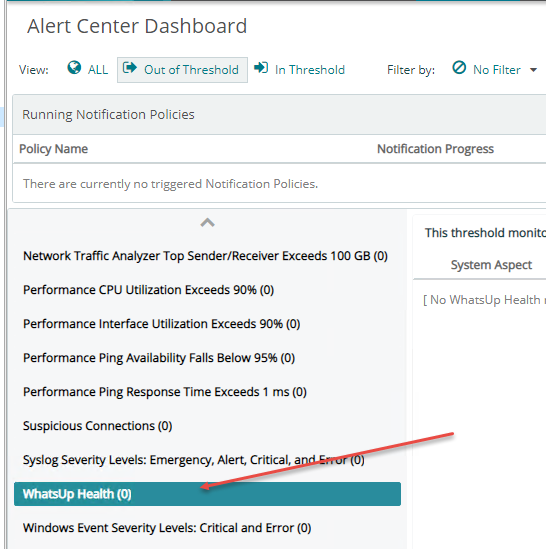Open the No Filter option

(x=497, y=70)
